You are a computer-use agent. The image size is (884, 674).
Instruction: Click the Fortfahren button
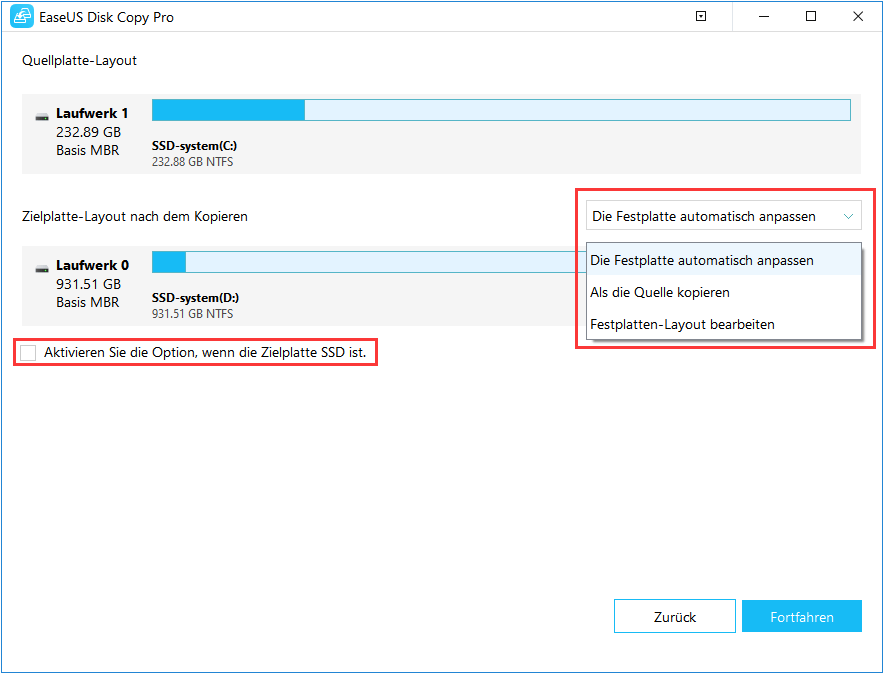point(802,617)
